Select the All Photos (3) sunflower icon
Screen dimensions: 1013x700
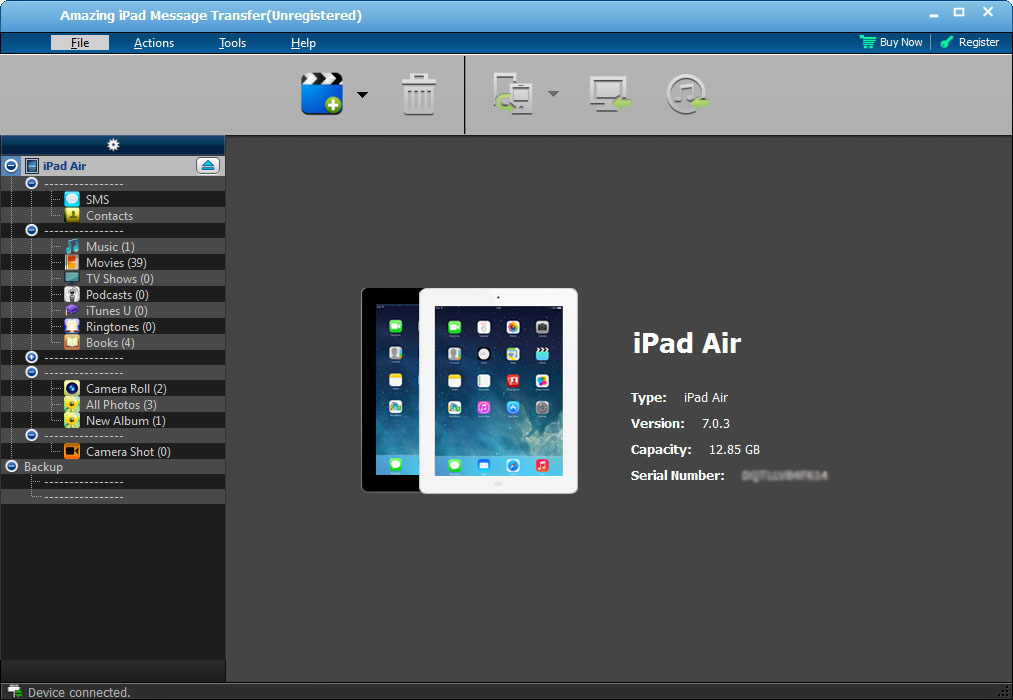tap(72, 404)
